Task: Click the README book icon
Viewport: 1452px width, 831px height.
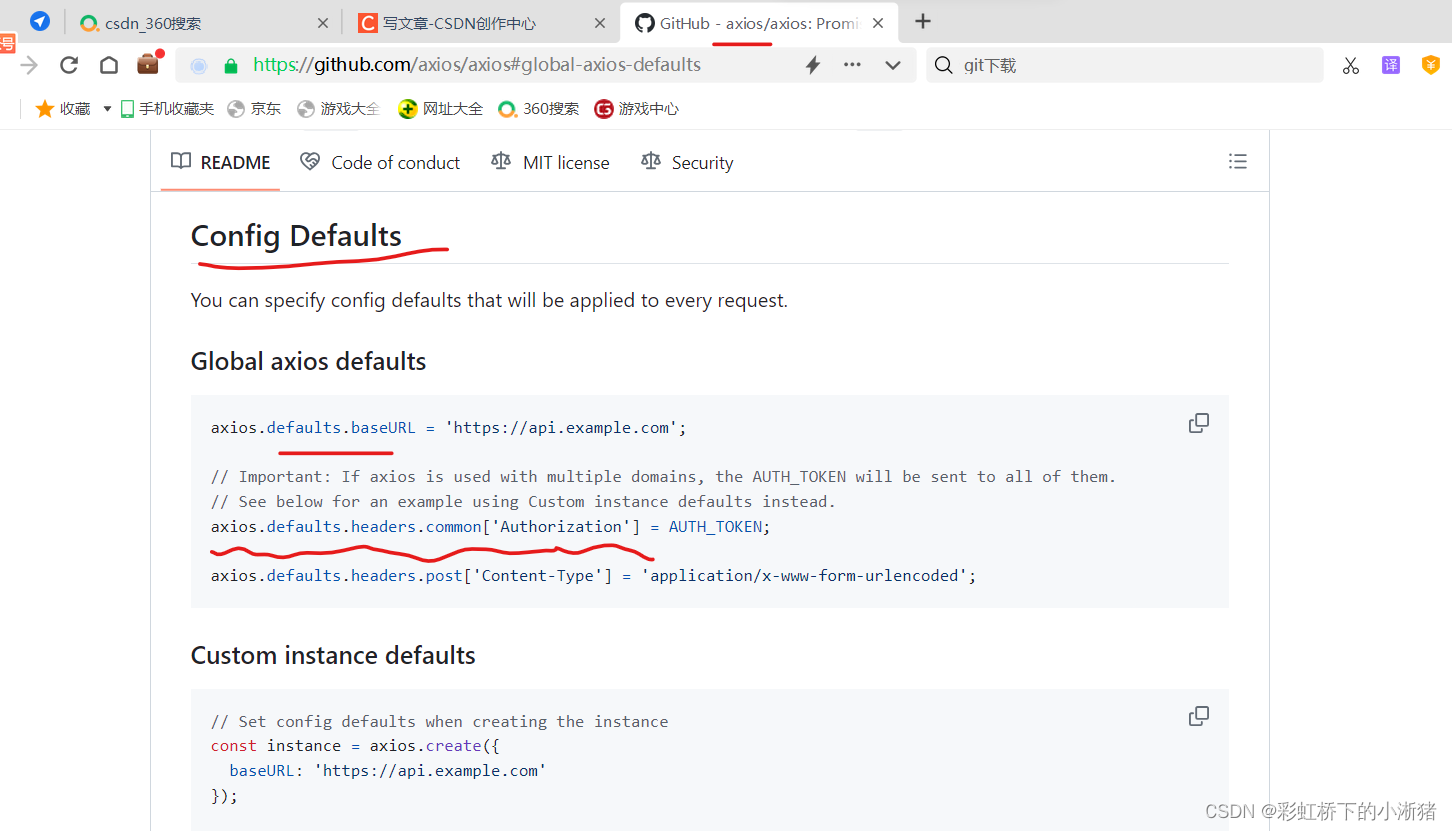Action: click(180, 161)
